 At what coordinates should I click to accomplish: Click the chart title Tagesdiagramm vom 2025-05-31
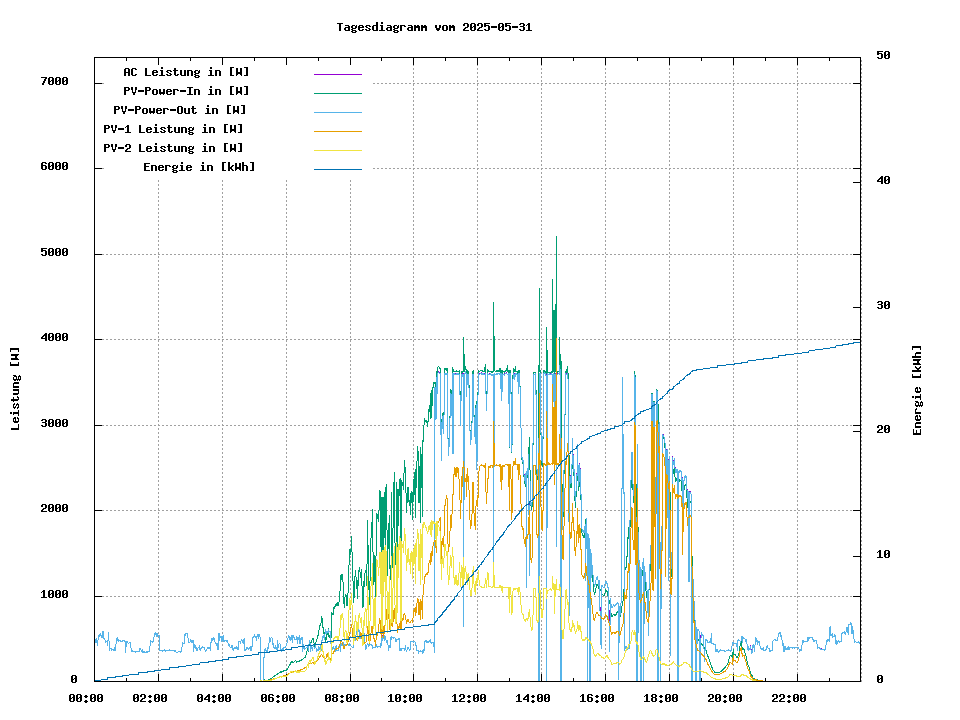tap(434, 27)
